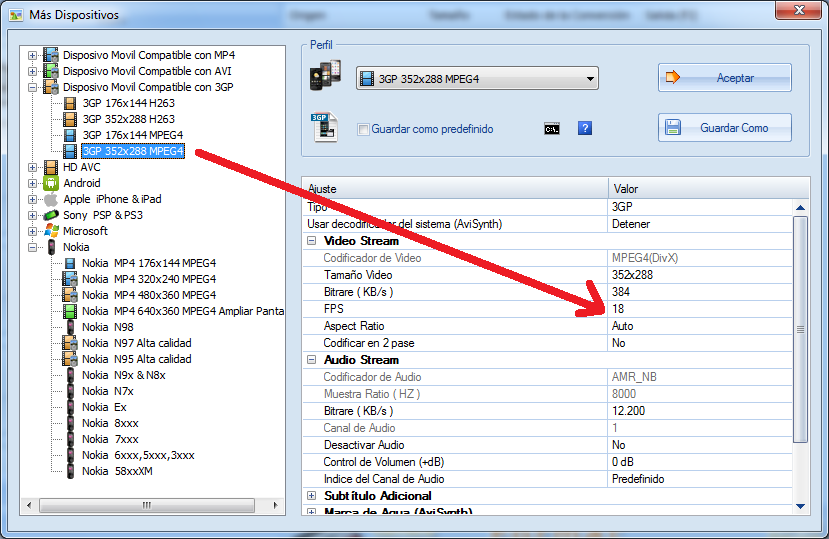Close the Más Dispositivos dialog
This screenshot has height=539, width=829.
tap(798, 10)
